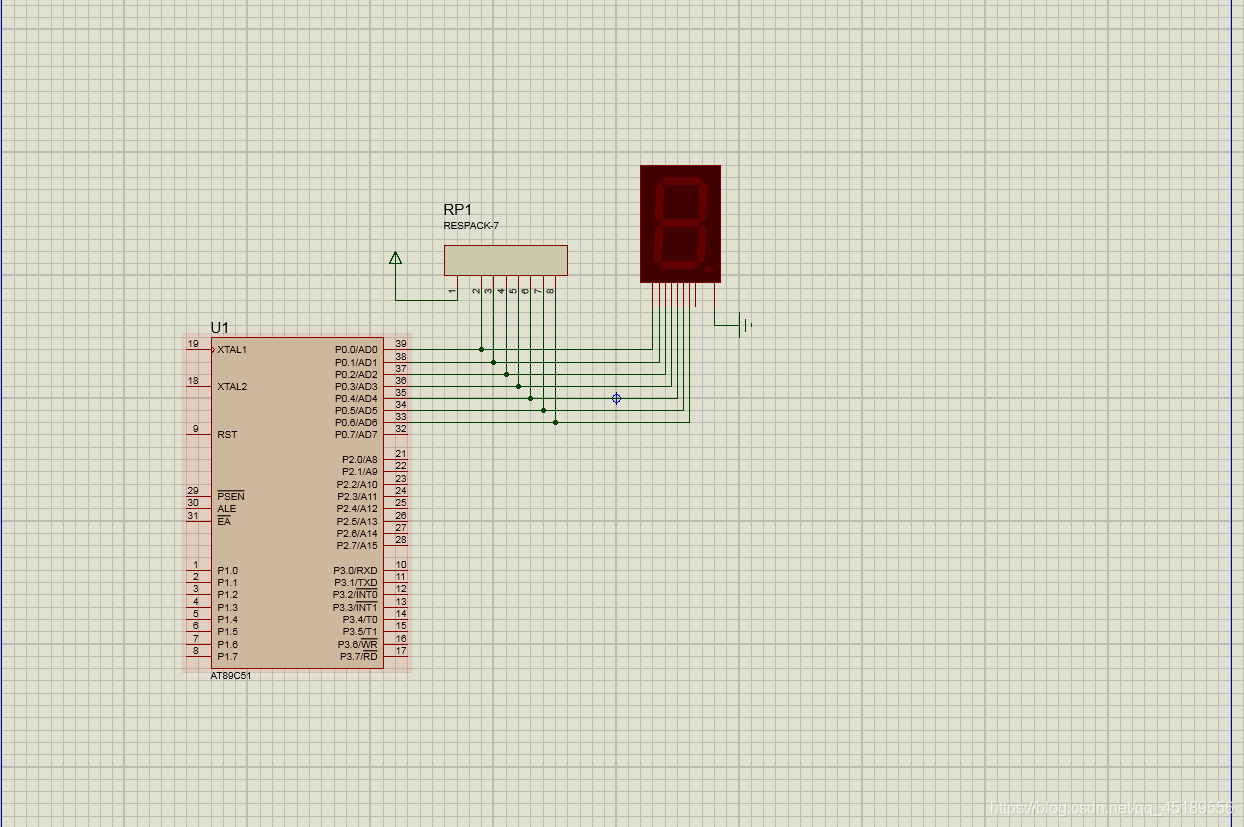
Task: Select the AT89C51 microcontroller body
Action: (297, 502)
